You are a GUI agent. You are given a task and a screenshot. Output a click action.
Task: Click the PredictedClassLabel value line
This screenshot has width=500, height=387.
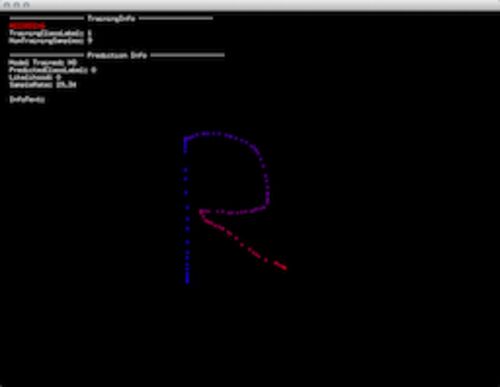pos(52,70)
